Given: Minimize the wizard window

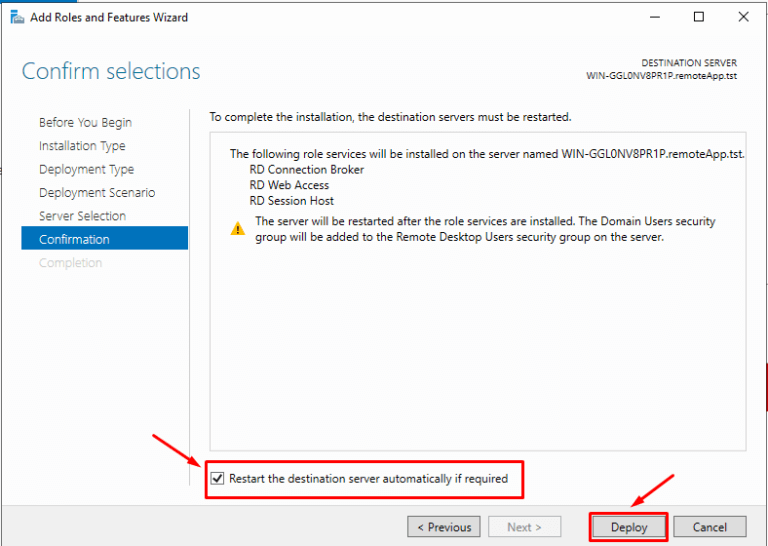Looking at the screenshot, I should point(653,17).
